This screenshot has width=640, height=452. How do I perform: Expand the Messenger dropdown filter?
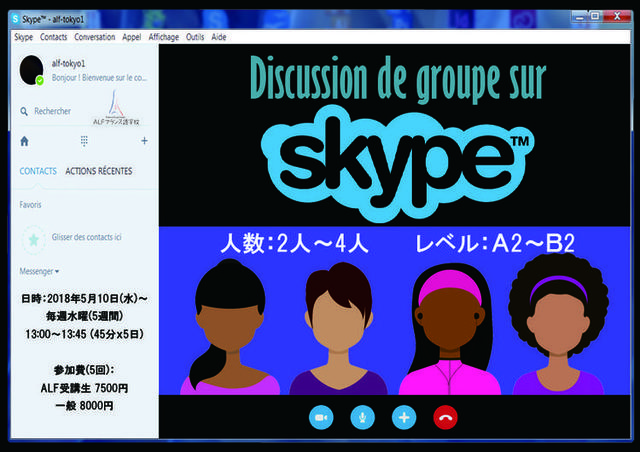39,272
